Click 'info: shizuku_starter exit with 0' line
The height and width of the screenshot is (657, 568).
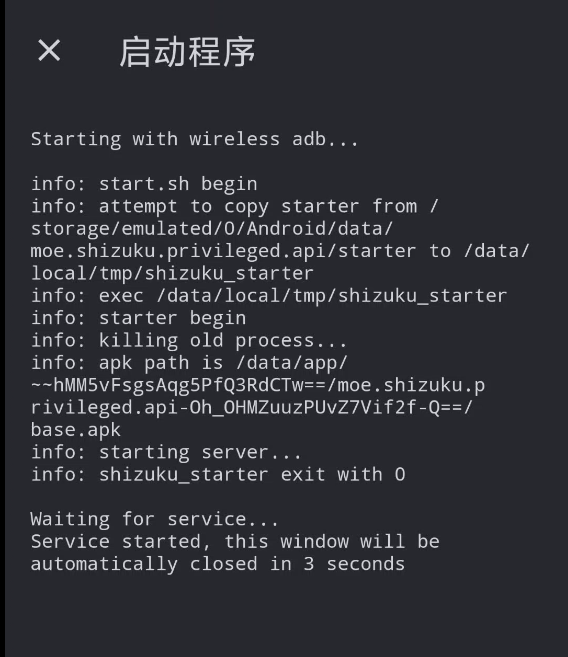tap(218, 475)
